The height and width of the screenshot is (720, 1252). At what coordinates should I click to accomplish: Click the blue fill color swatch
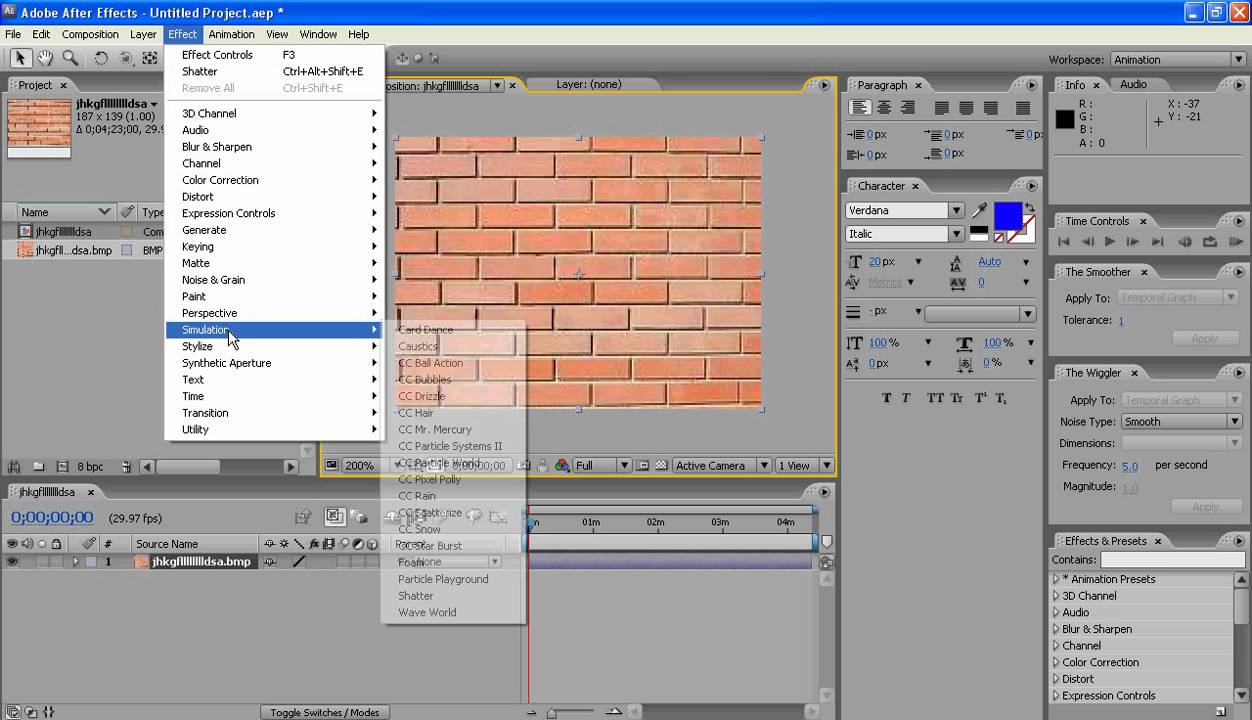point(1008,216)
